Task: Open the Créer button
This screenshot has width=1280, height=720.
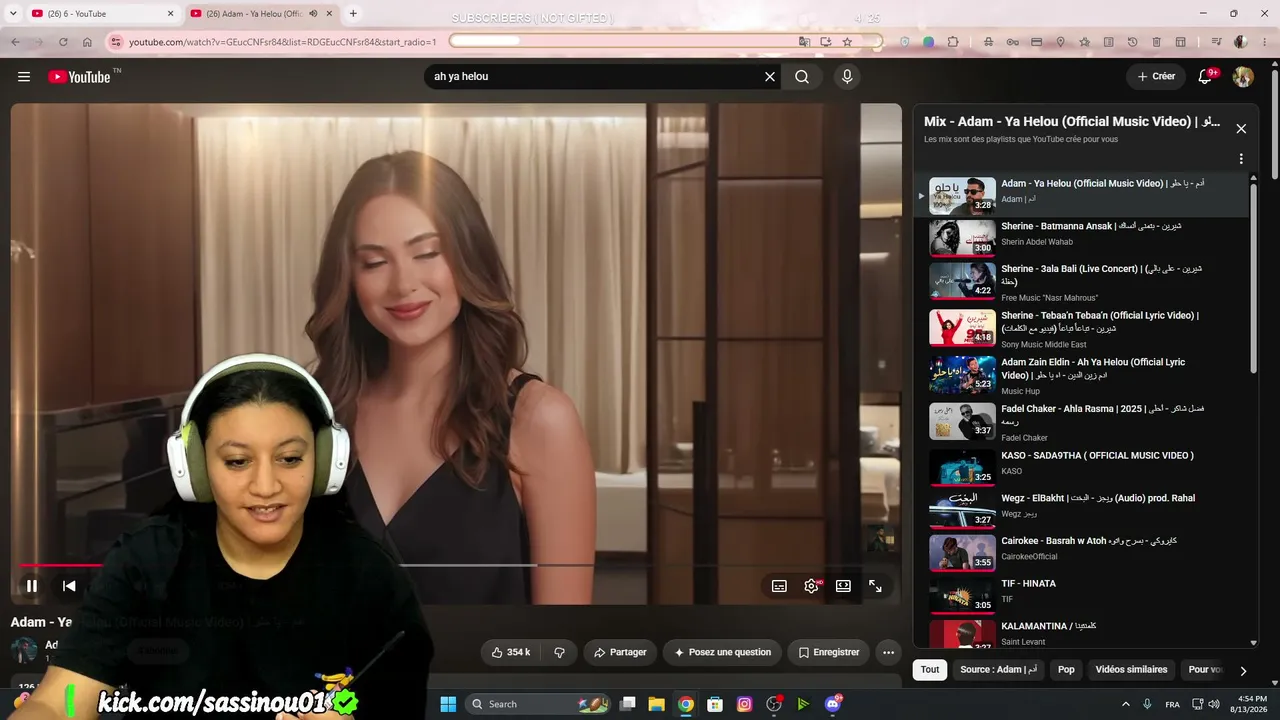Action: point(1156,77)
